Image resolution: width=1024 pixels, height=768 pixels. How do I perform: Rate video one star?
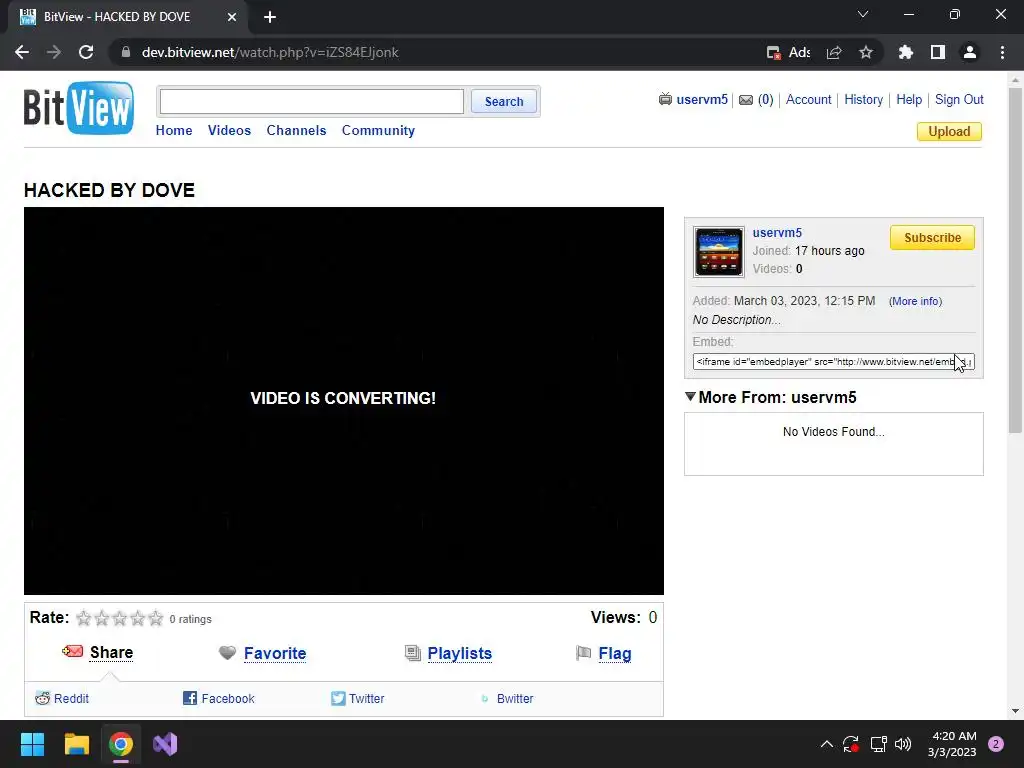point(84,618)
